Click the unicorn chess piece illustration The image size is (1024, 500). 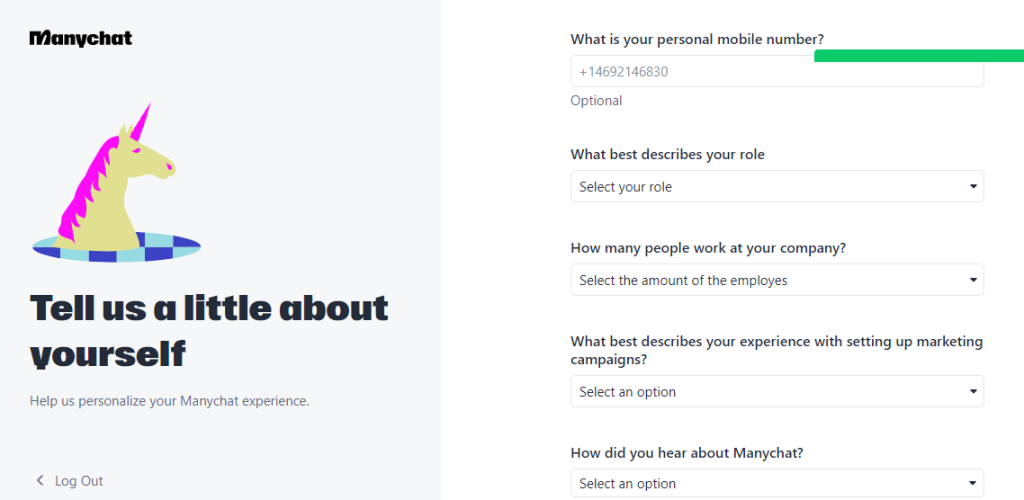point(116,182)
